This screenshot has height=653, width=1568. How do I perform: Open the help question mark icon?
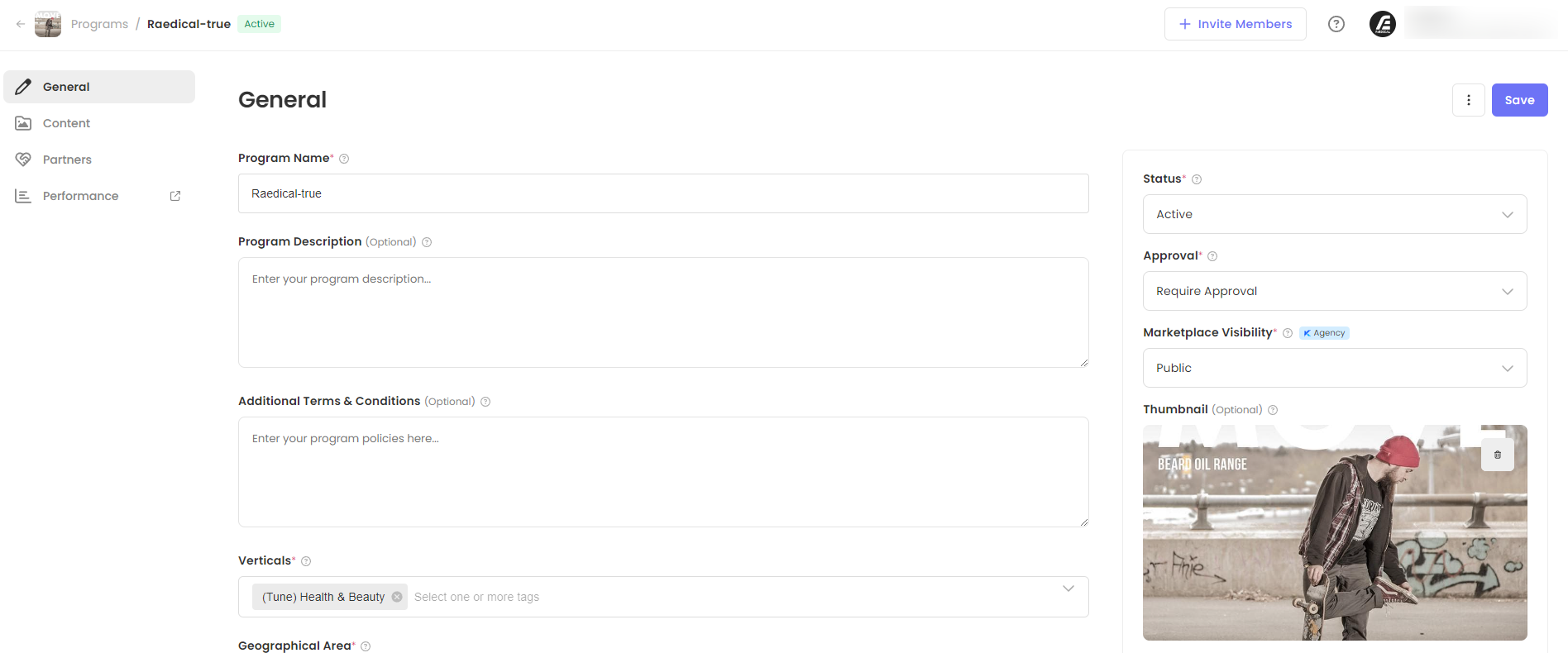[x=1336, y=24]
